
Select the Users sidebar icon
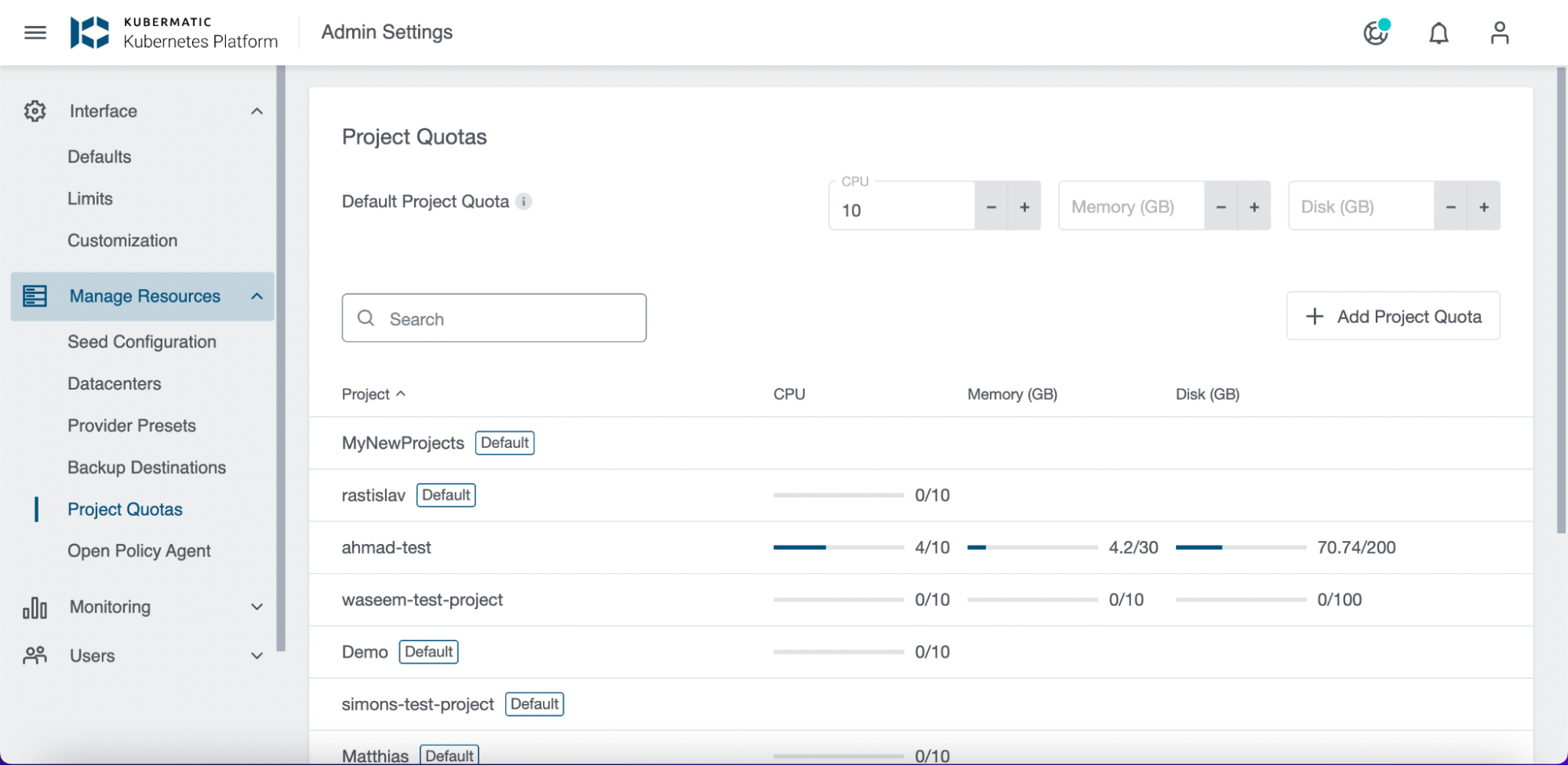[34, 655]
